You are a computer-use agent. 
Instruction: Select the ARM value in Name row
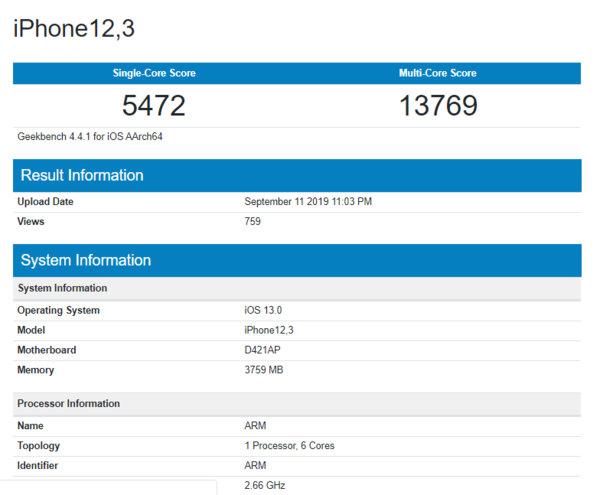coord(255,426)
